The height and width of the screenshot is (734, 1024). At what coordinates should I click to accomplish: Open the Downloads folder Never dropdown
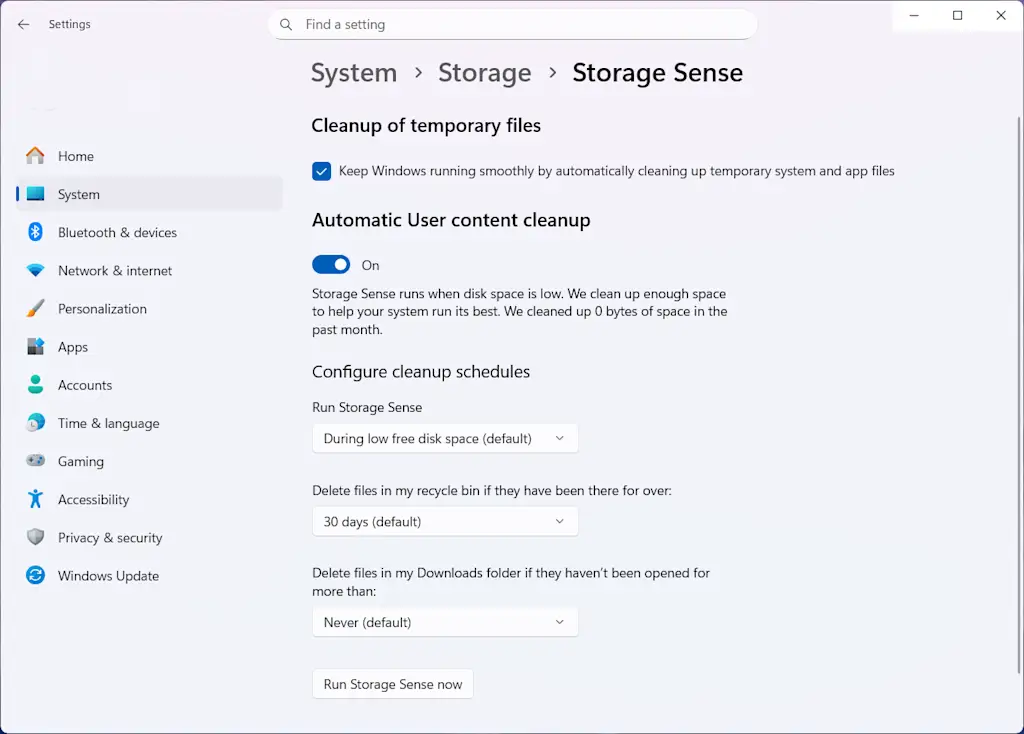[445, 622]
